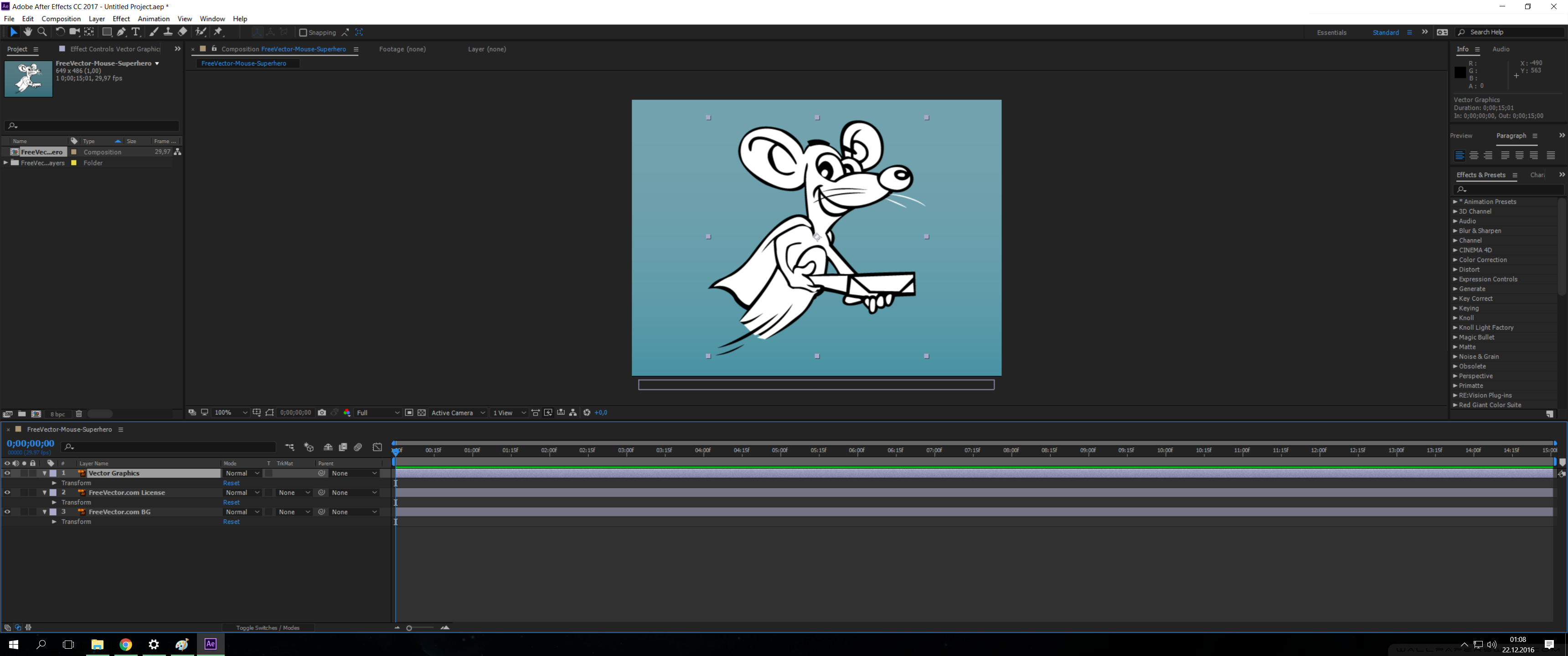Open the Composition menu

click(61, 19)
